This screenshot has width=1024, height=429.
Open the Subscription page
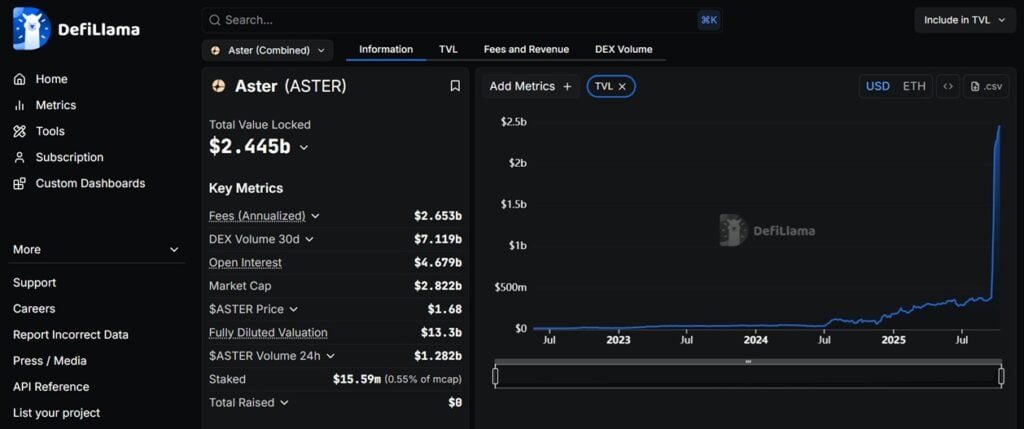[69, 157]
